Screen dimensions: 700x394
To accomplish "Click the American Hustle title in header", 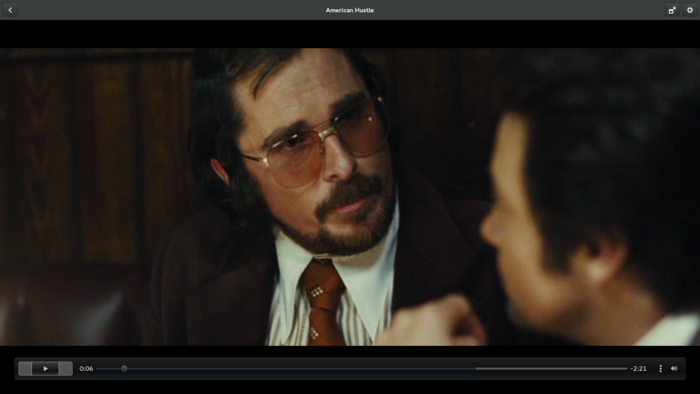I will (350, 10).
